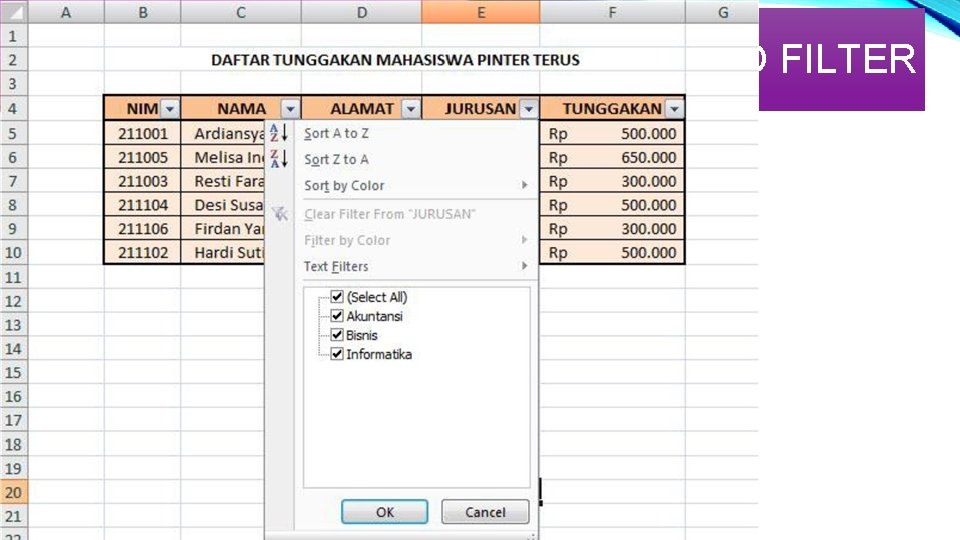Select column F header
The width and height of the screenshot is (960, 540).
click(x=612, y=12)
